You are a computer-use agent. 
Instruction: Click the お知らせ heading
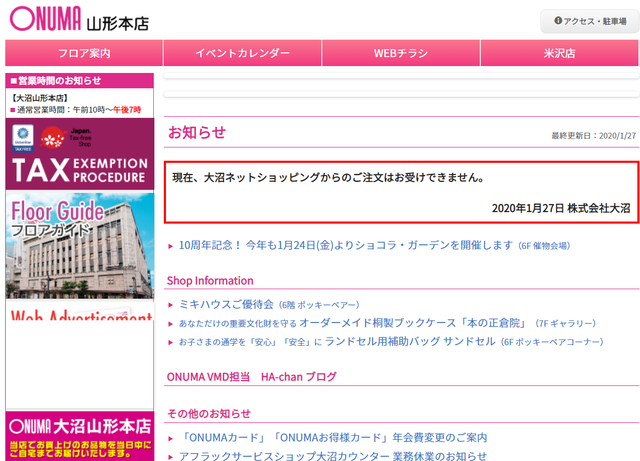pyautogui.click(x=197, y=132)
